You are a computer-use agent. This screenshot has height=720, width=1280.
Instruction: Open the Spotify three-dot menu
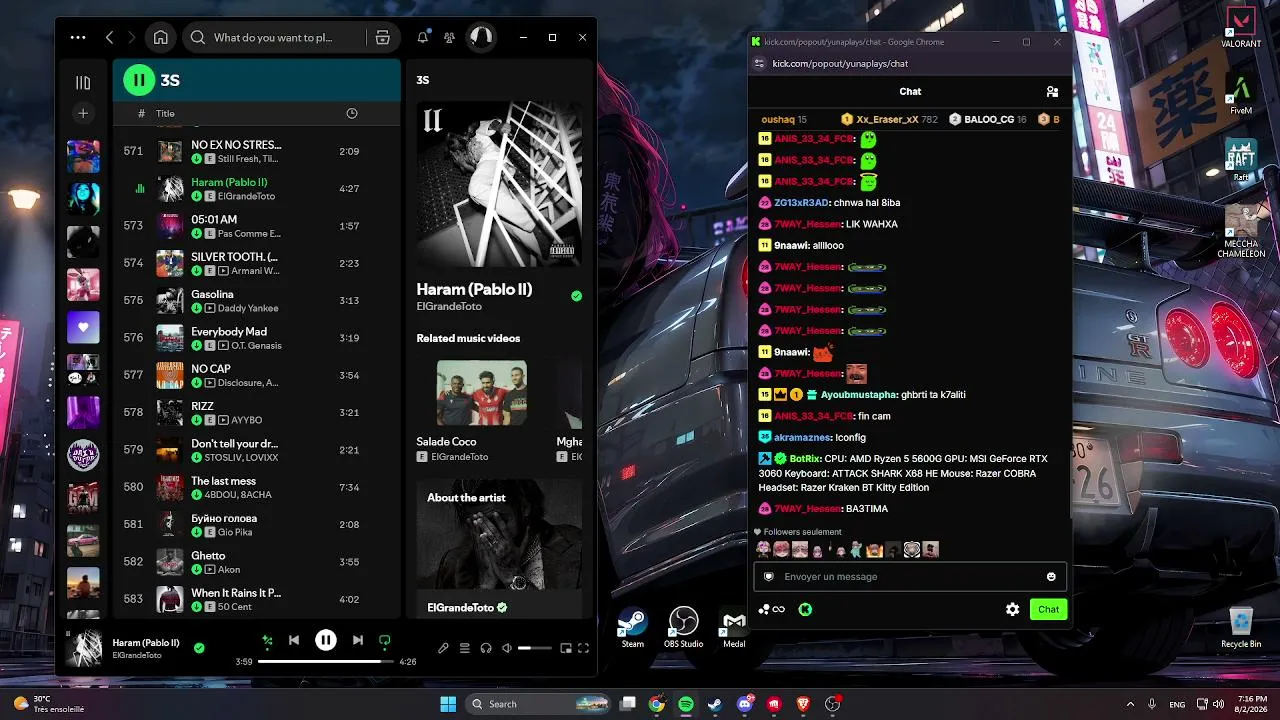click(78, 38)
